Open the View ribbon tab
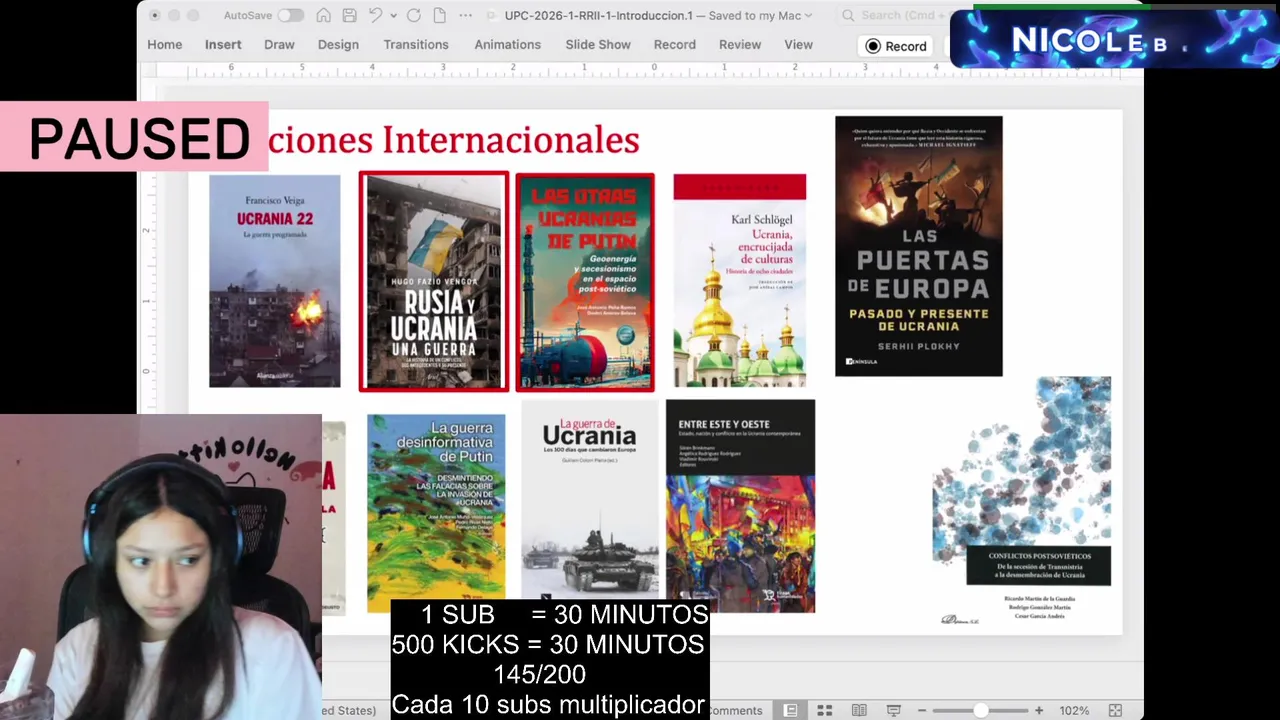The height and width of the screenshot is (720, 1280). [x=798, y=45]
